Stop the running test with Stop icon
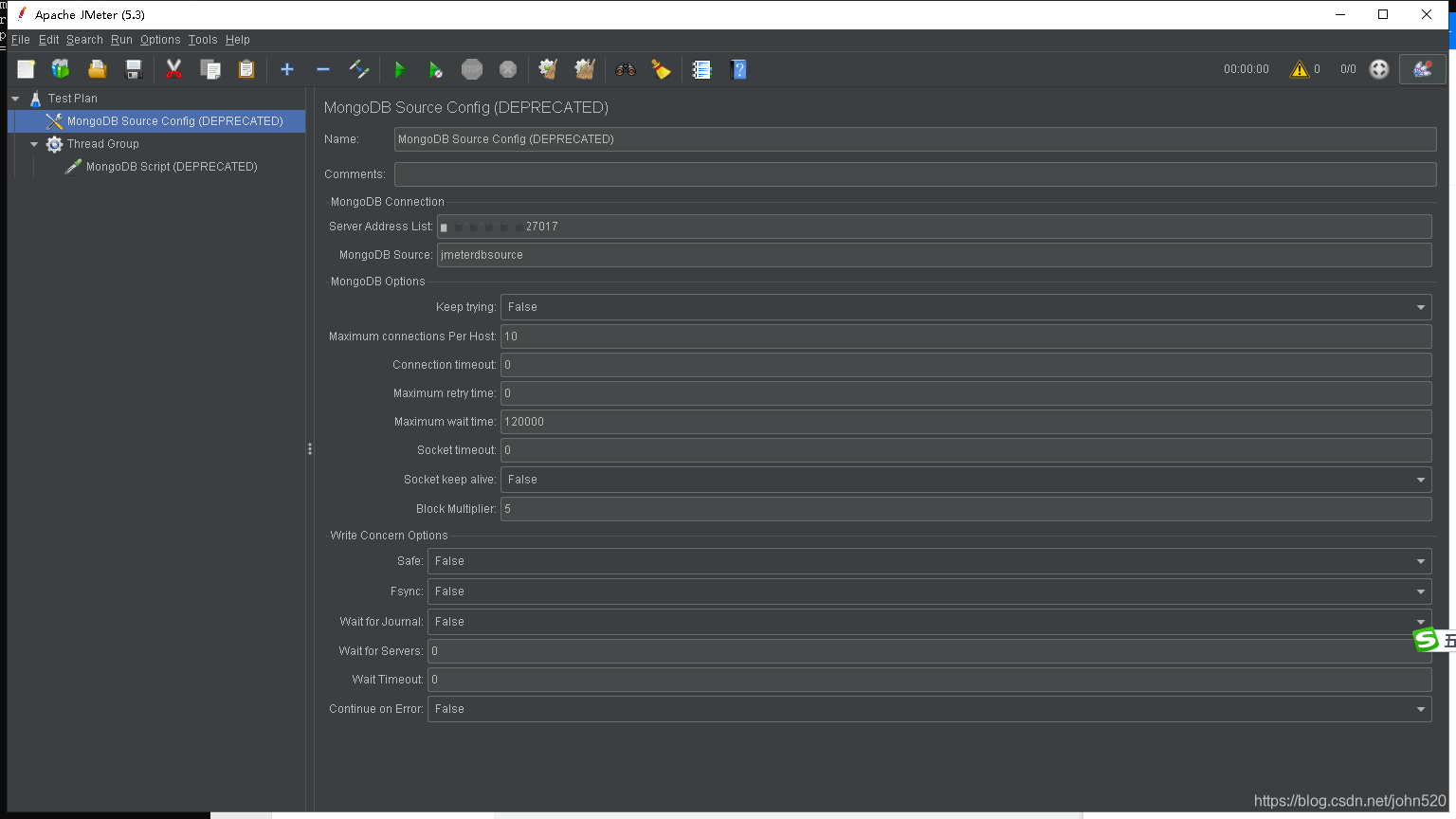Screen dimensions: 1456x819 tap(472, 69)
